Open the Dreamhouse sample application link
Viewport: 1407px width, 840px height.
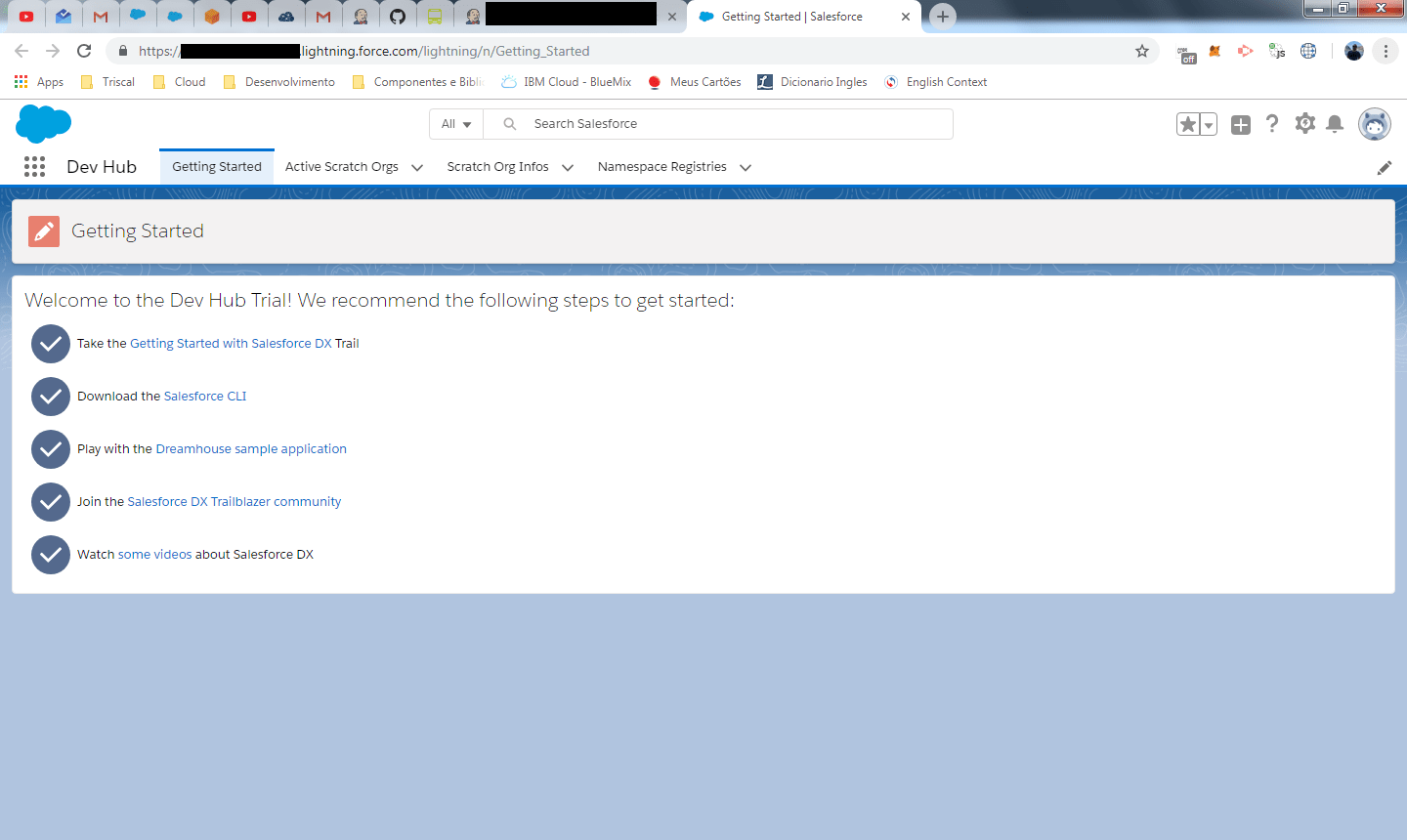tap(251, 449)
